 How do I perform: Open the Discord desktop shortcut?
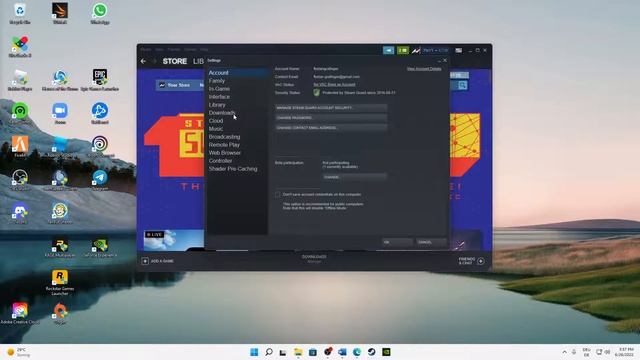(20, 213)
